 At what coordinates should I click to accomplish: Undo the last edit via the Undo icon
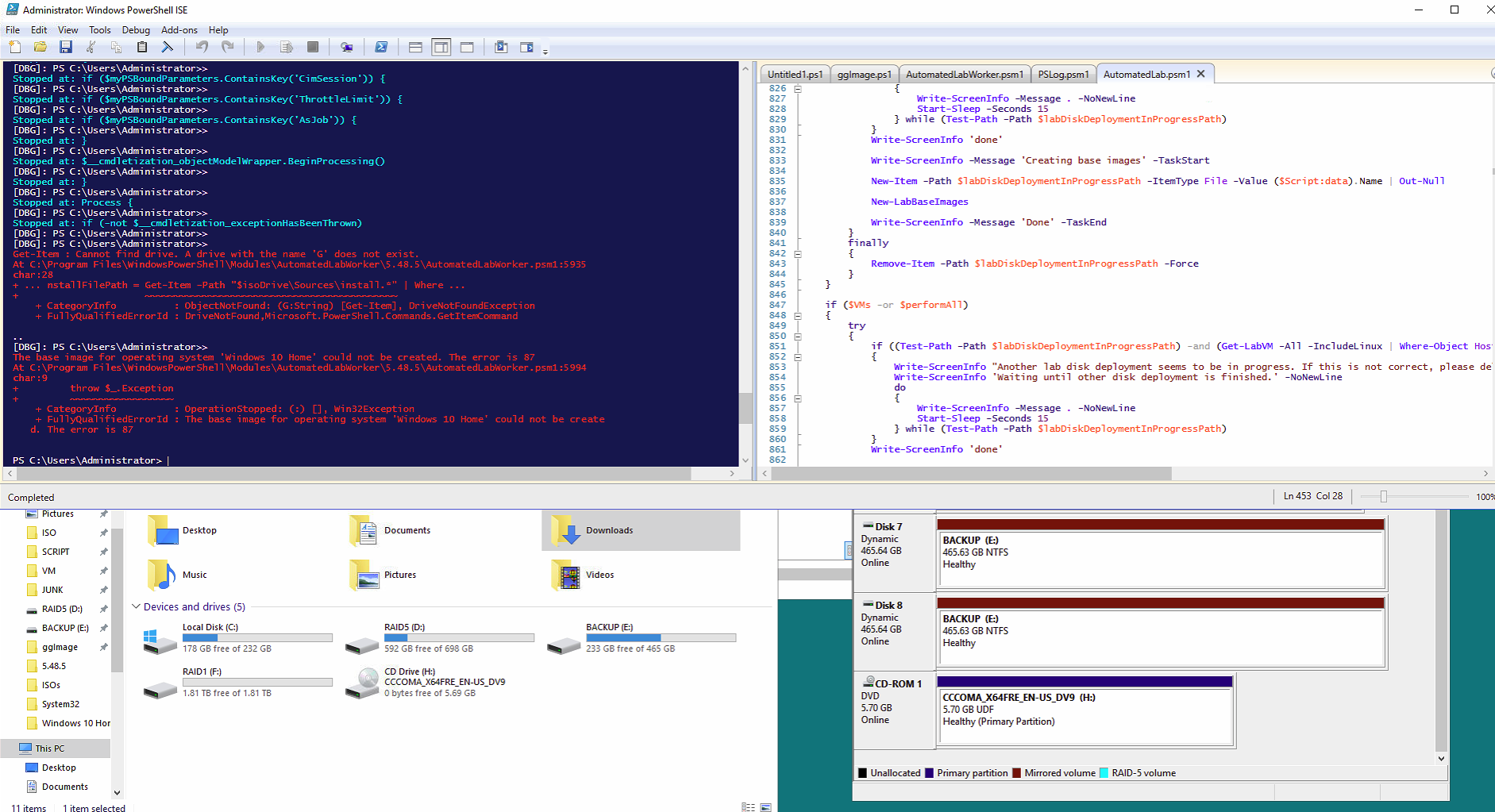point(201,47)
